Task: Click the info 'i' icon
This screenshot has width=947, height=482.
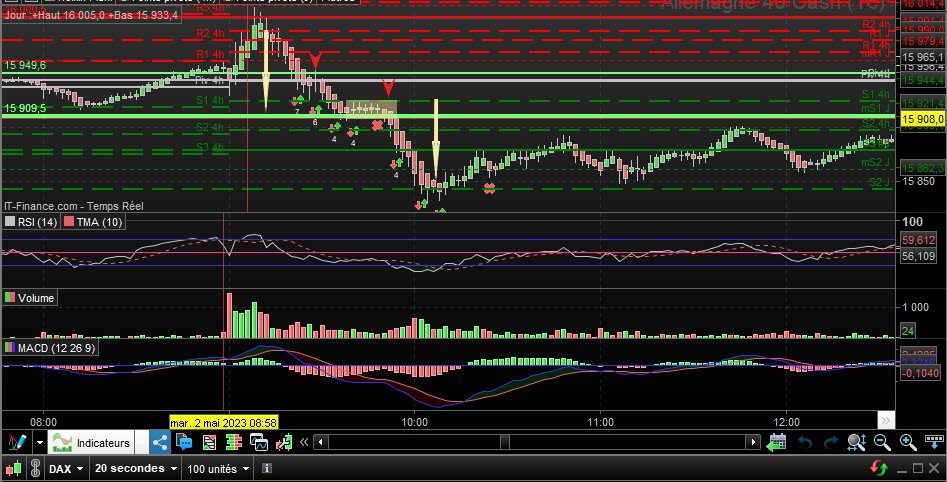Action: (x=266, y=468)
